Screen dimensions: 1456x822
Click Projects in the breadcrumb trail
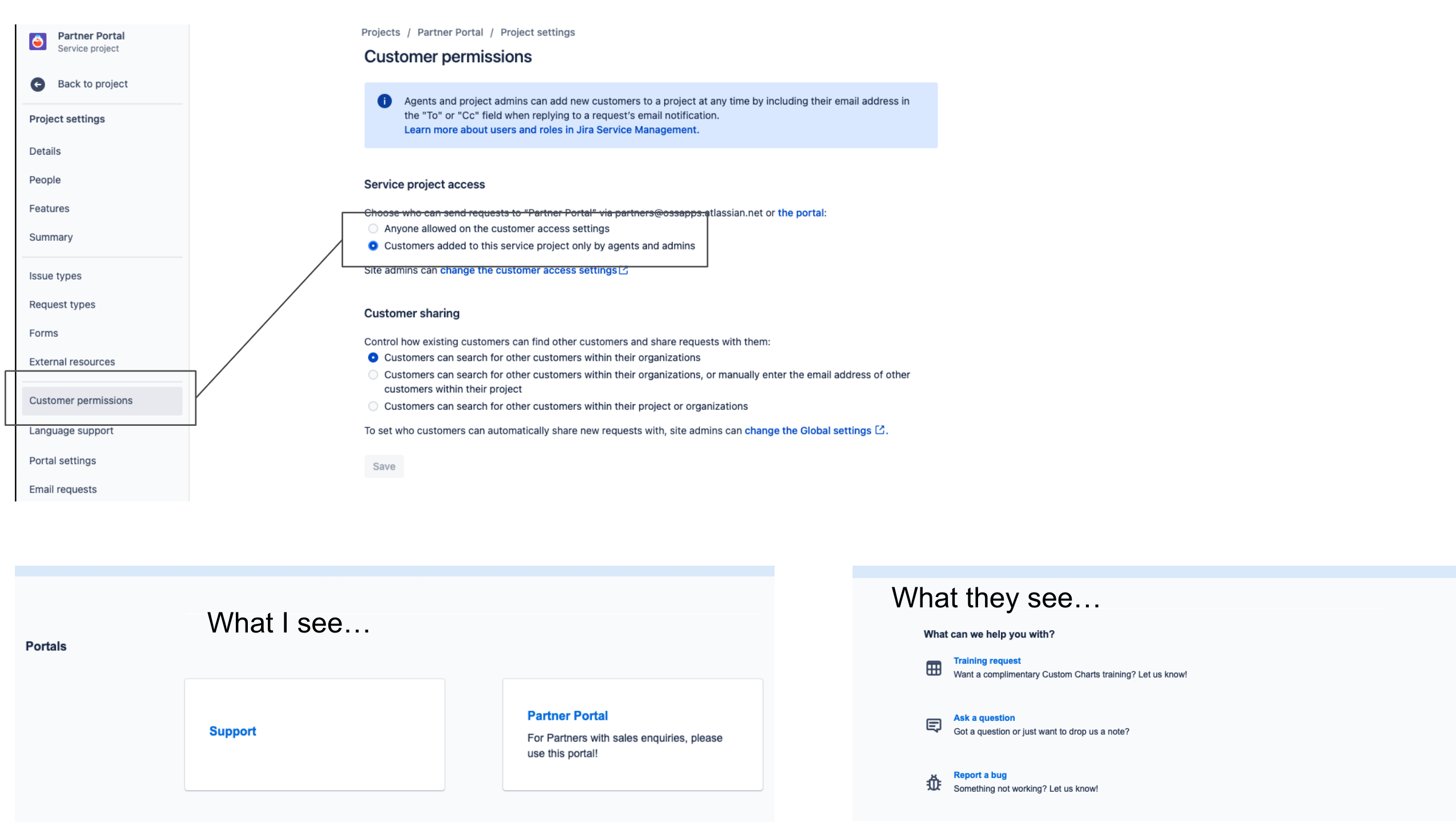[380, 32]
